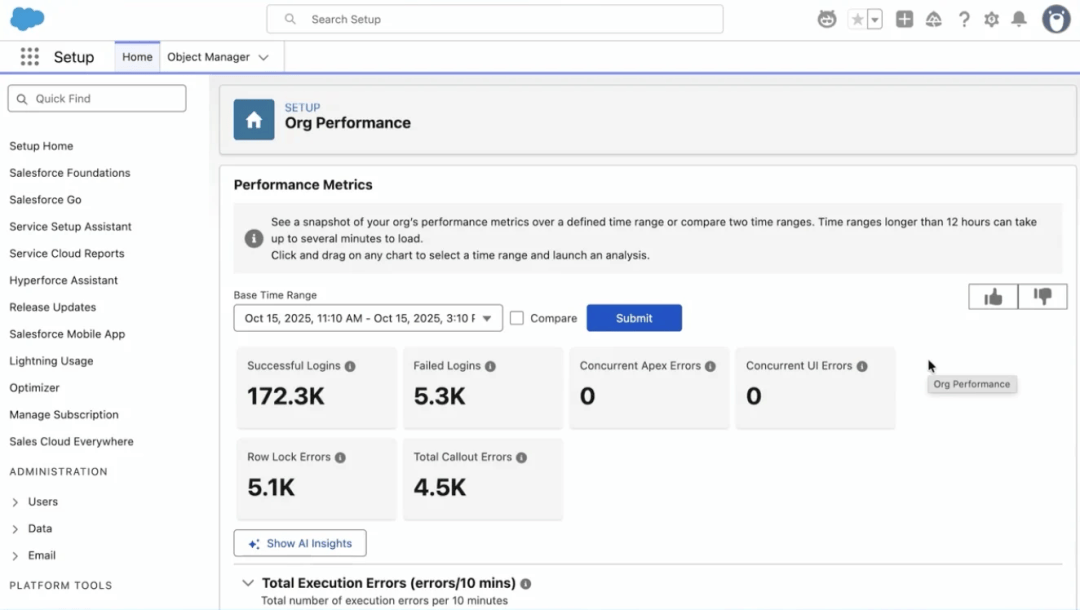
Task: Click info icon next to Row Lock Errors
Action: coord(340,458)
